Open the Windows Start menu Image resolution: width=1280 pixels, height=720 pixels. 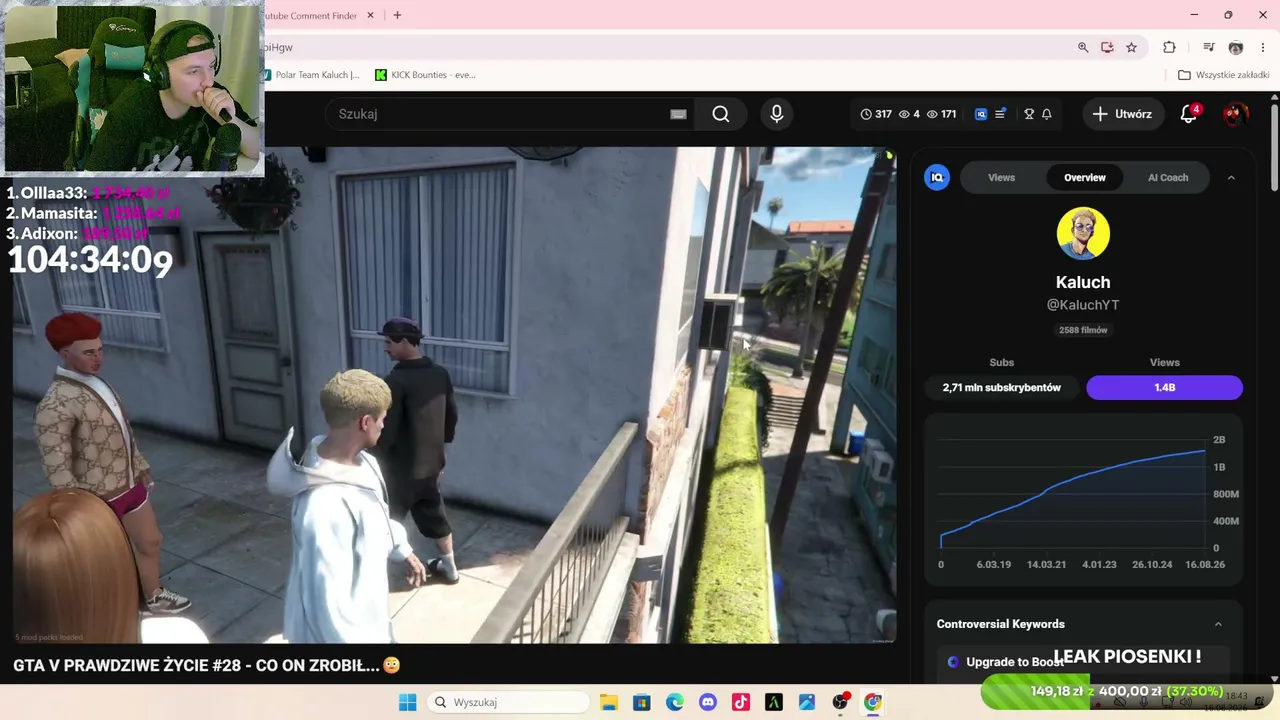[x=407, y=702]
